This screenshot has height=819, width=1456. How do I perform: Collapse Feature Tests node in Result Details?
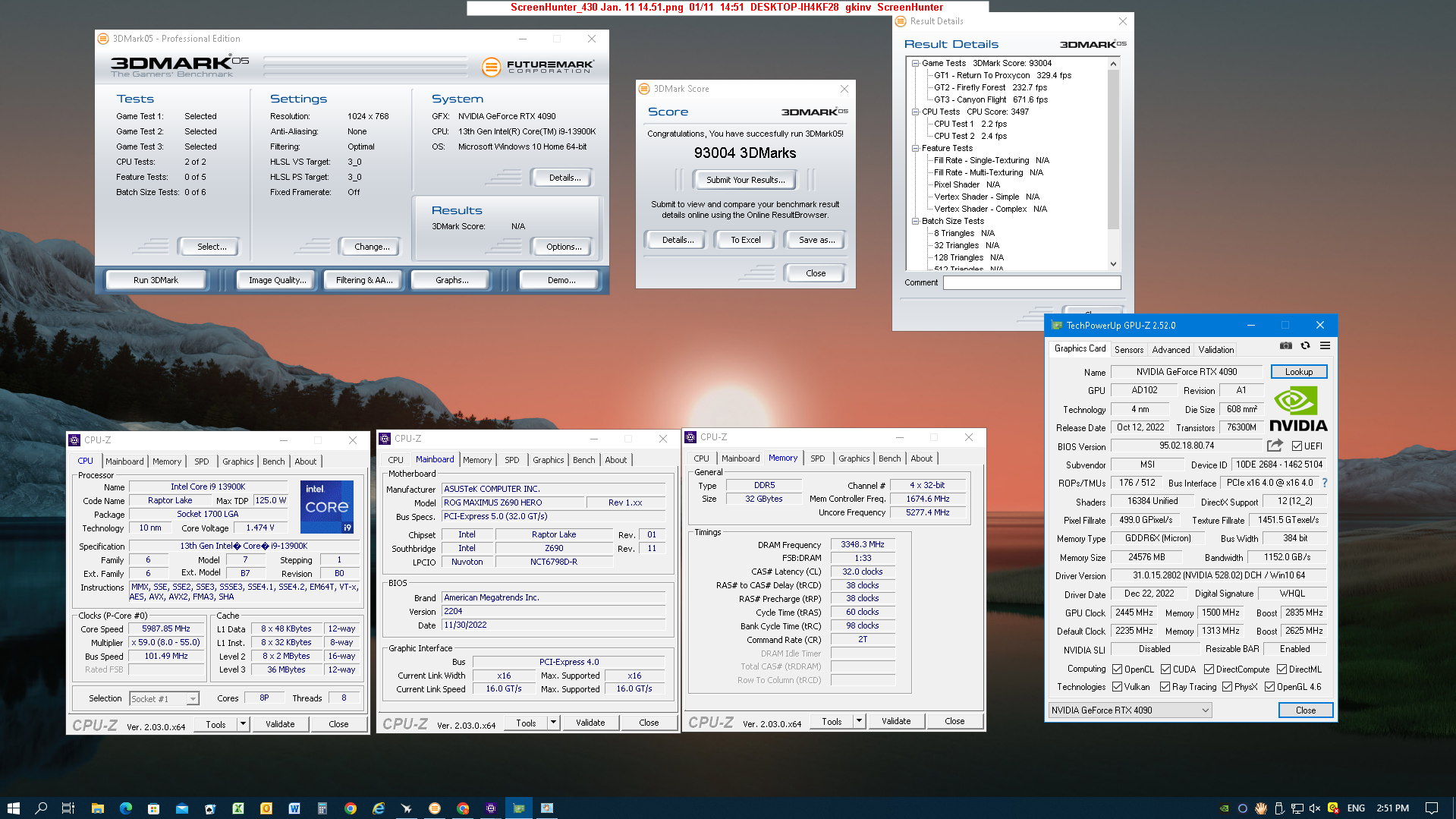[x=915, y=148]
